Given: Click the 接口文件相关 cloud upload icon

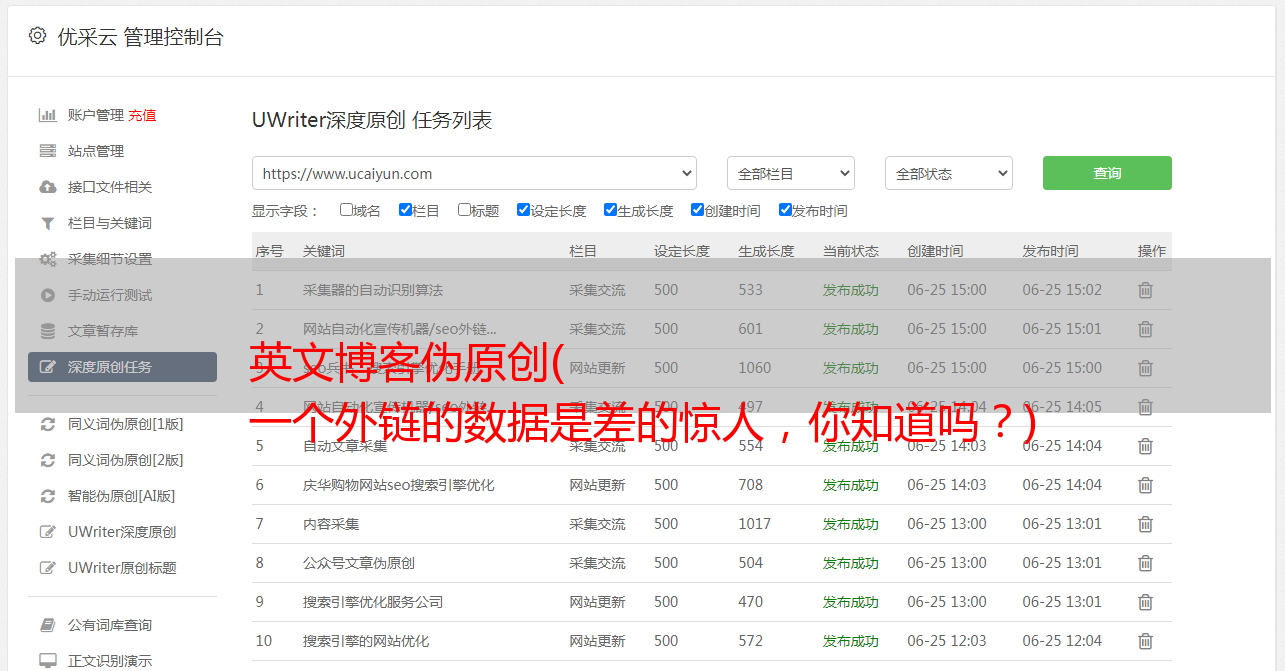Looking at the screenshot, I should [x=47, y=187].
